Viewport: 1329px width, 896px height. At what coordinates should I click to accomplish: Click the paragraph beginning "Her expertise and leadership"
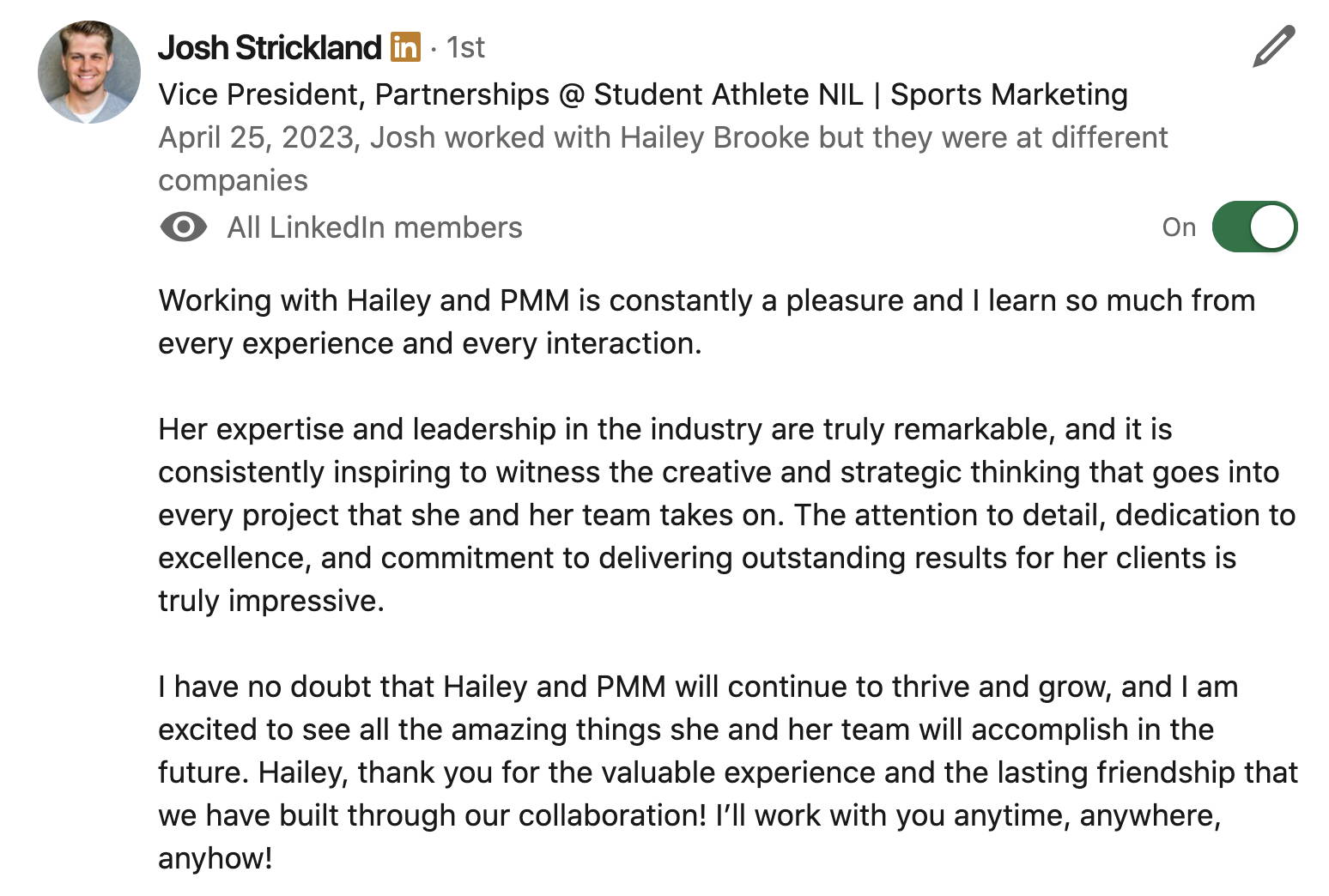[x=727, y=515]
